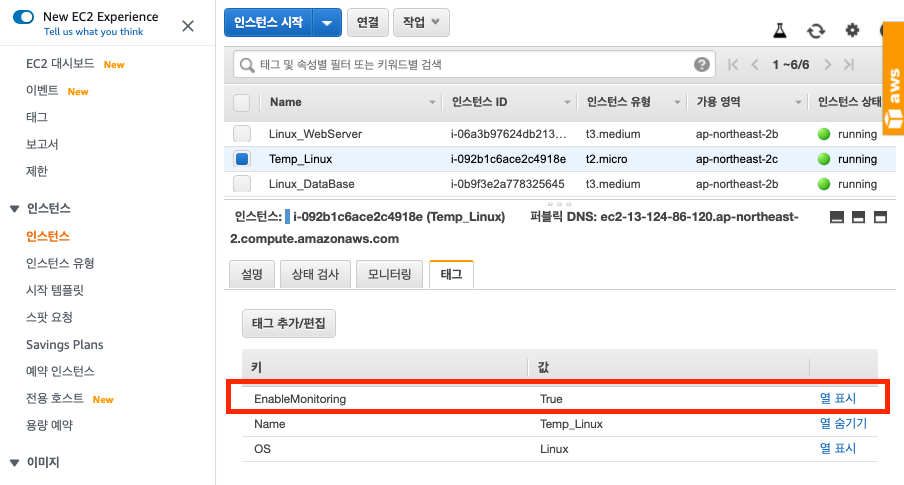Maximize the details pane layout icon
The height and width of the screenshot is (485, 904).
[x=880, y=217]
